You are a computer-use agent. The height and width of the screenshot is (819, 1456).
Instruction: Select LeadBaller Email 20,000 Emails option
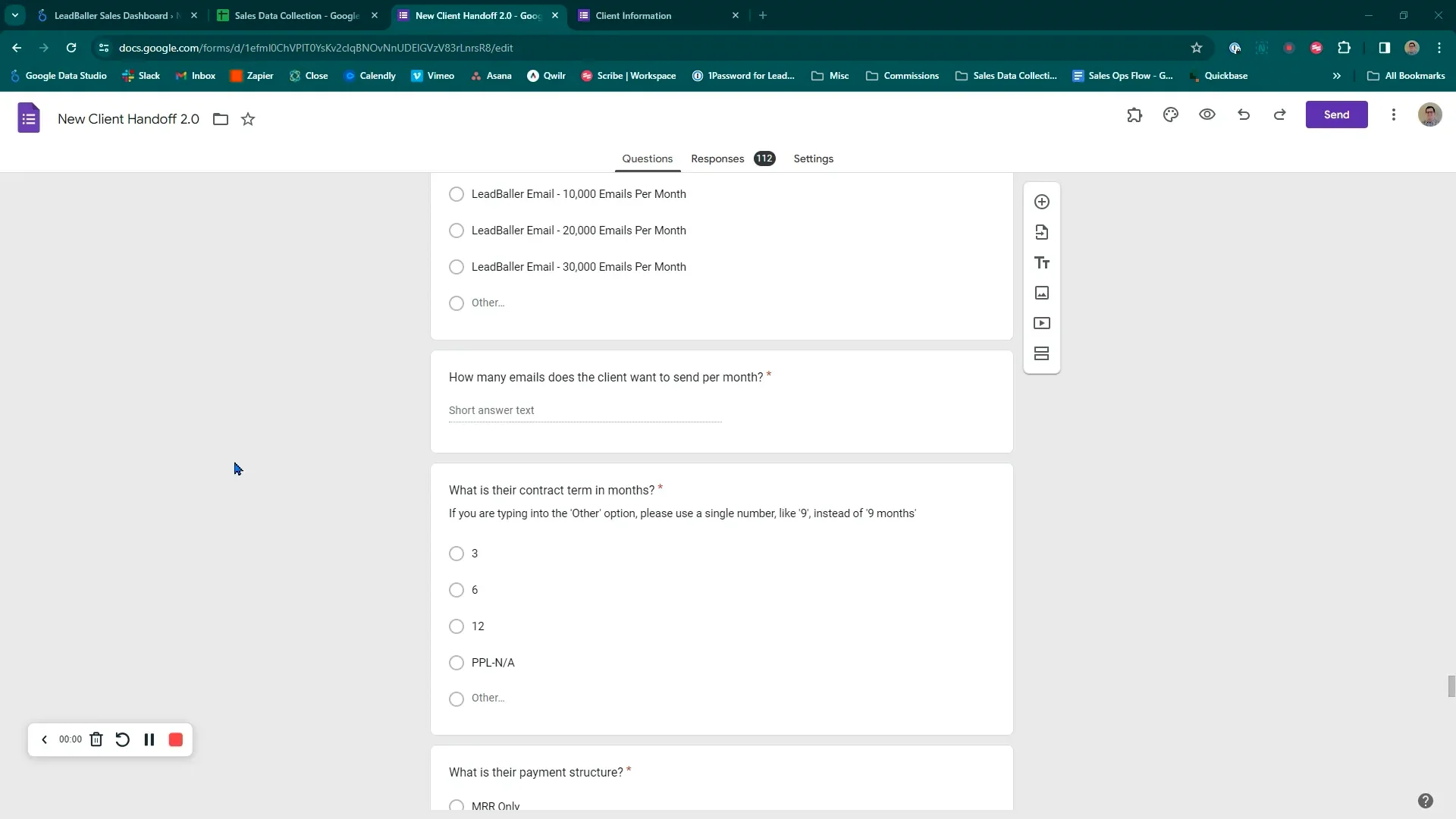tap(457, 231)
